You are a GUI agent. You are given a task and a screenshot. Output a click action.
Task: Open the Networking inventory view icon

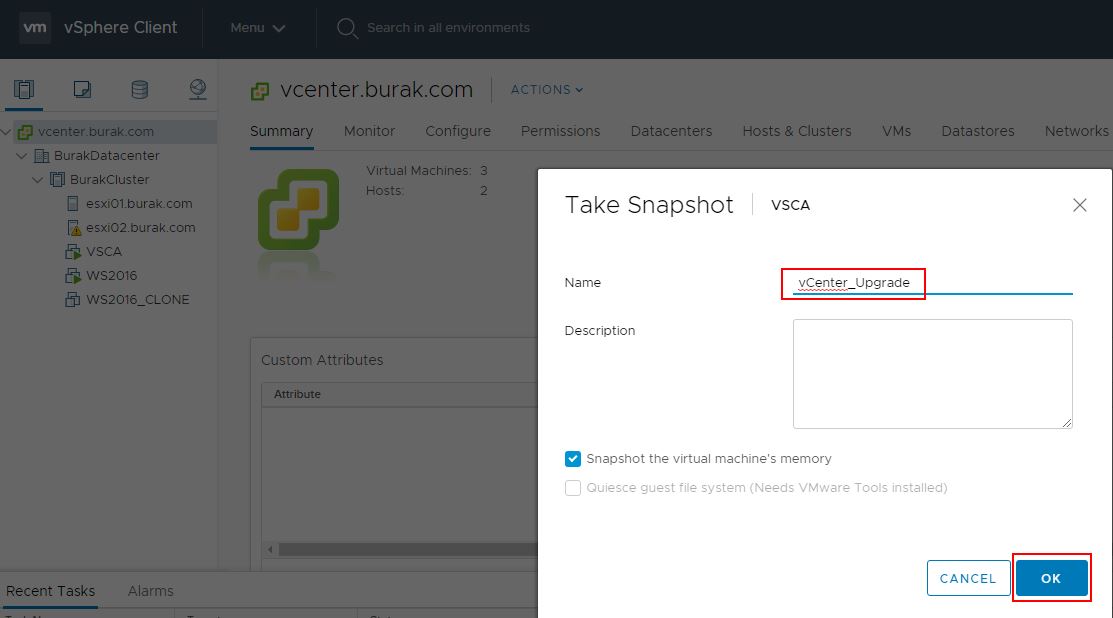point(198,89)
